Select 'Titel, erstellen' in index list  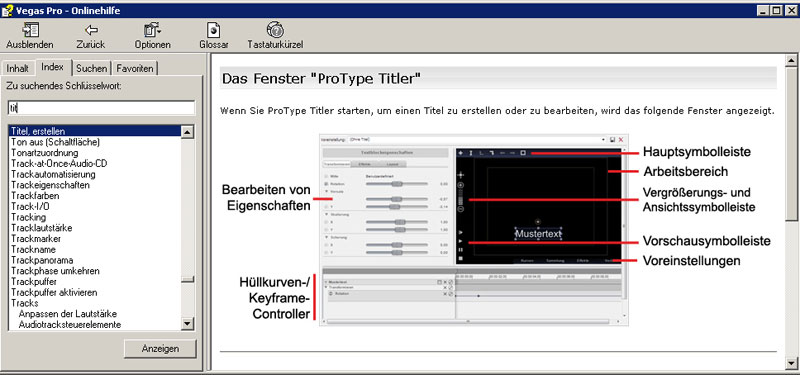click(95, 131)
